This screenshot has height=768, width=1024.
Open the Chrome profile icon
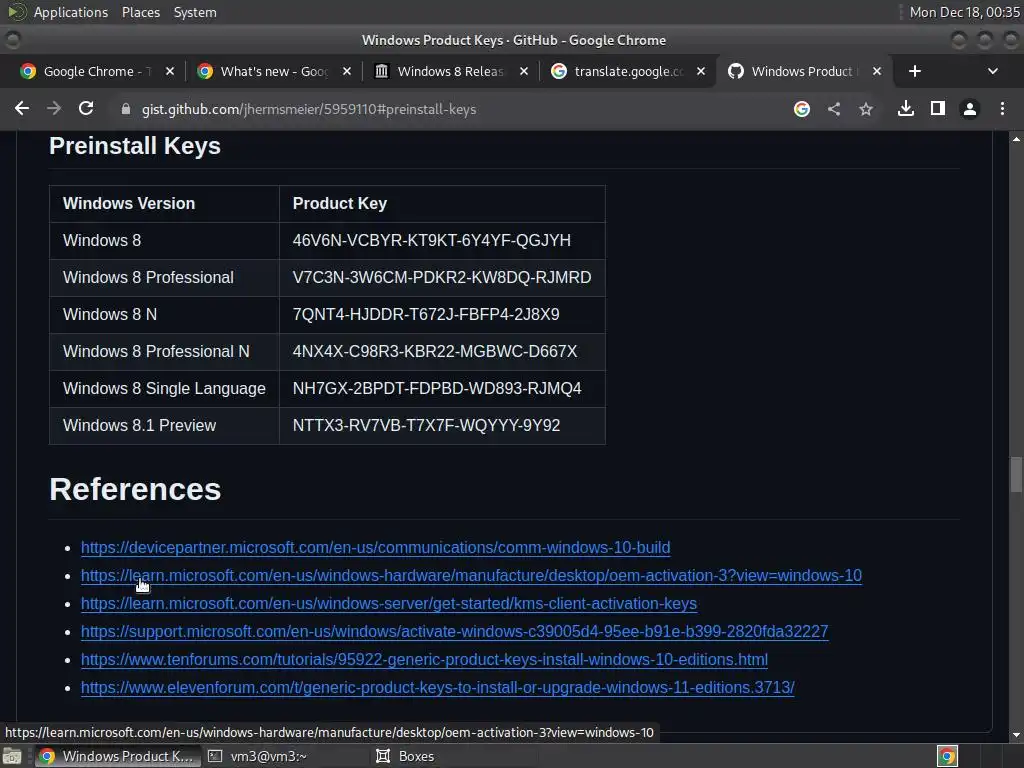click(969, 109)
